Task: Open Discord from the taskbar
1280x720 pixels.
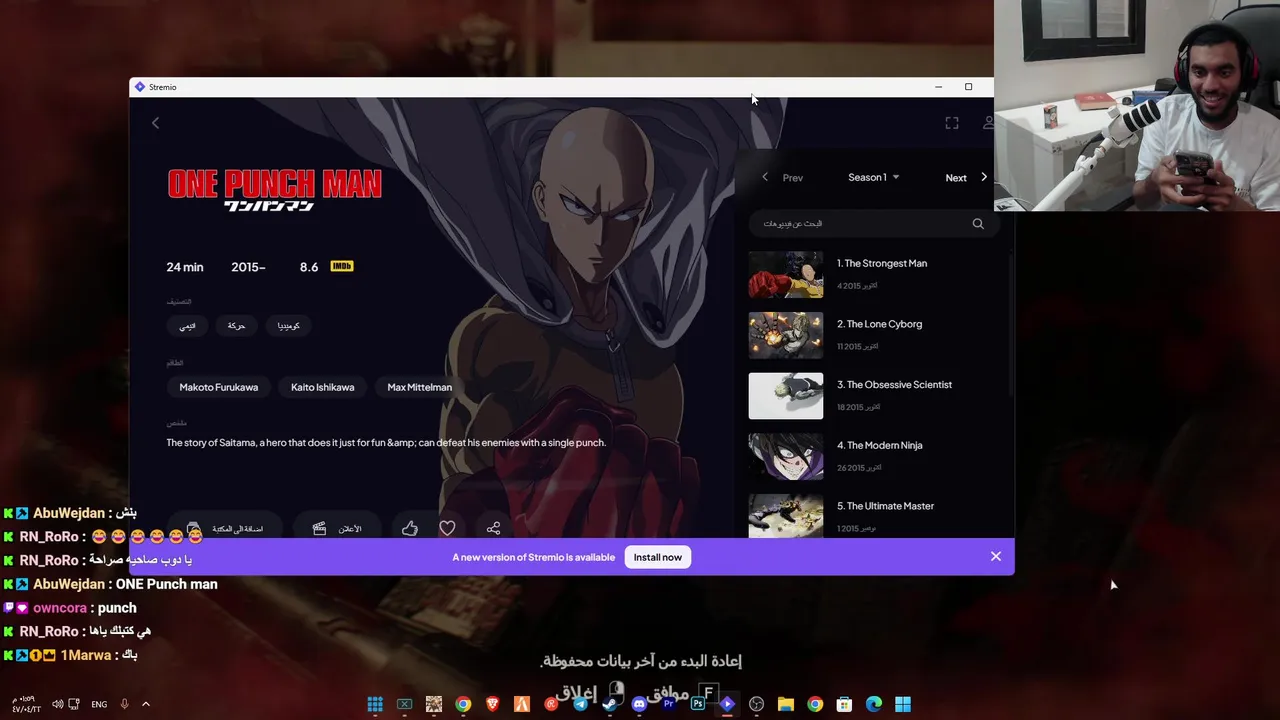Action: click(x=639, y=704)
